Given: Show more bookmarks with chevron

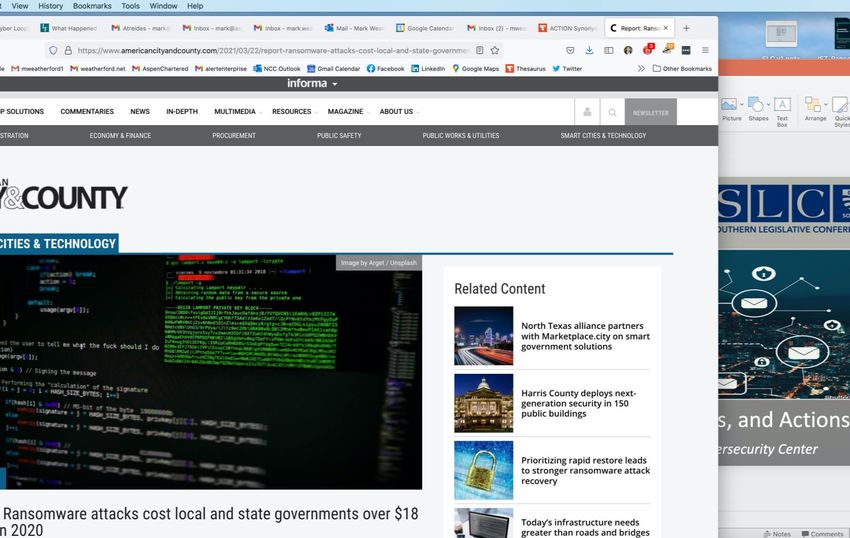Looking at the screenshot, I should pyautogui.click(x=641, y=68).
